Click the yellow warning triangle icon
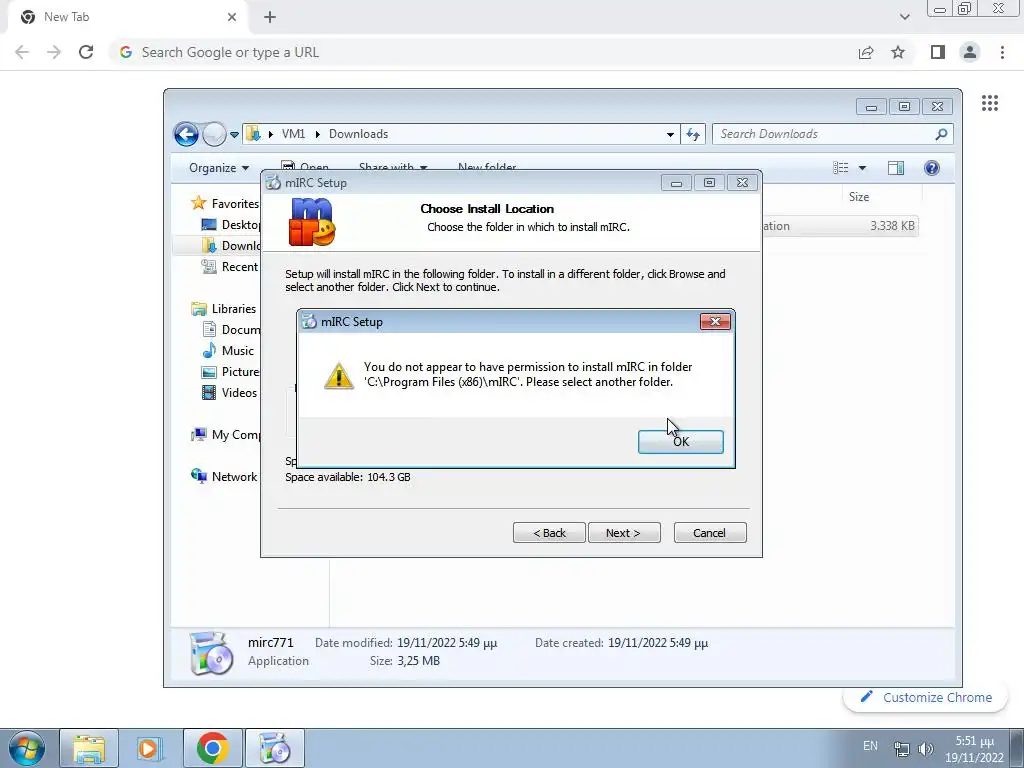Viewport: 1024px width, 768px height. click(x=339, y=376)
